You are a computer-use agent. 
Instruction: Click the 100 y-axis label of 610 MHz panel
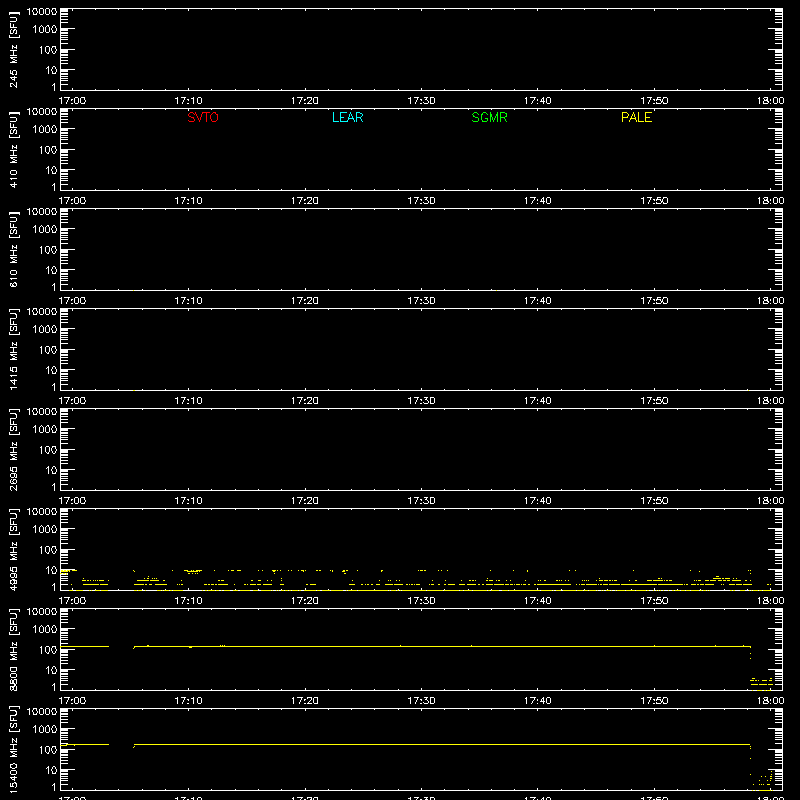(x=48, y=250)
